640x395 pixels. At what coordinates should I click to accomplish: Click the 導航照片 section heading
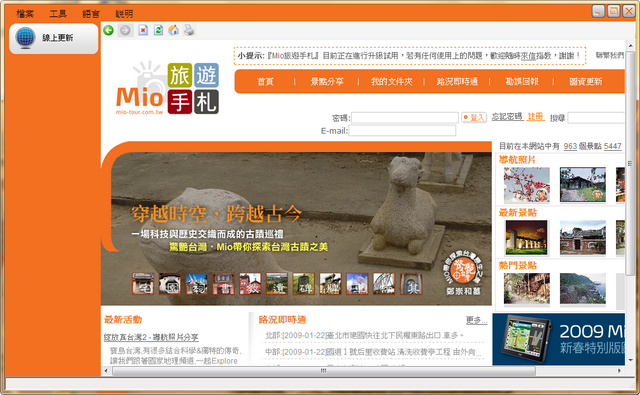click(x=517, y=160)
